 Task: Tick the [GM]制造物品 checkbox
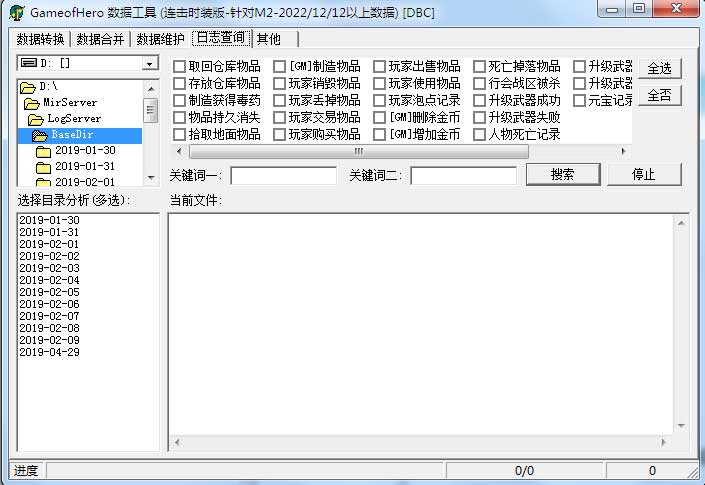pyautogui.click(x=280, y=67)
